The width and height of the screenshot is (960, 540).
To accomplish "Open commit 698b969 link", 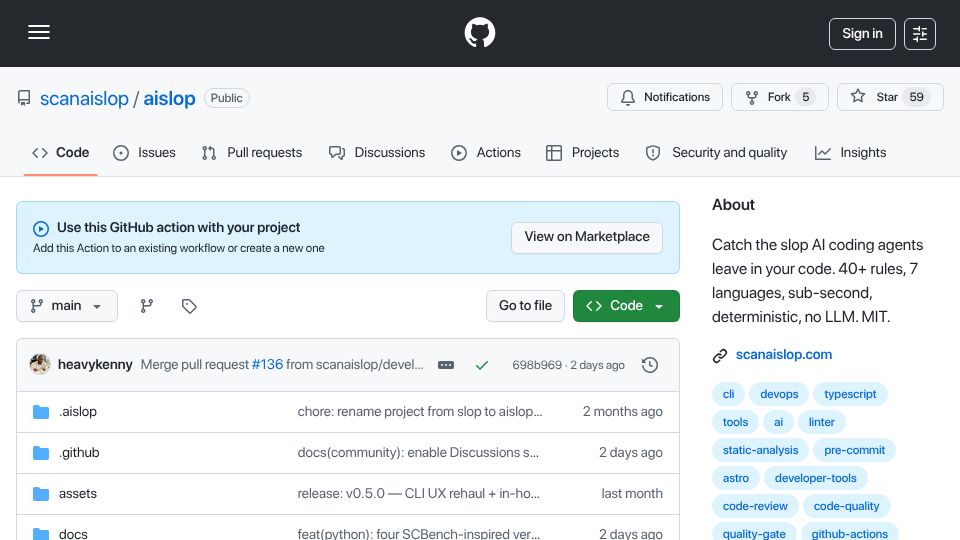I will coord(537,365).
